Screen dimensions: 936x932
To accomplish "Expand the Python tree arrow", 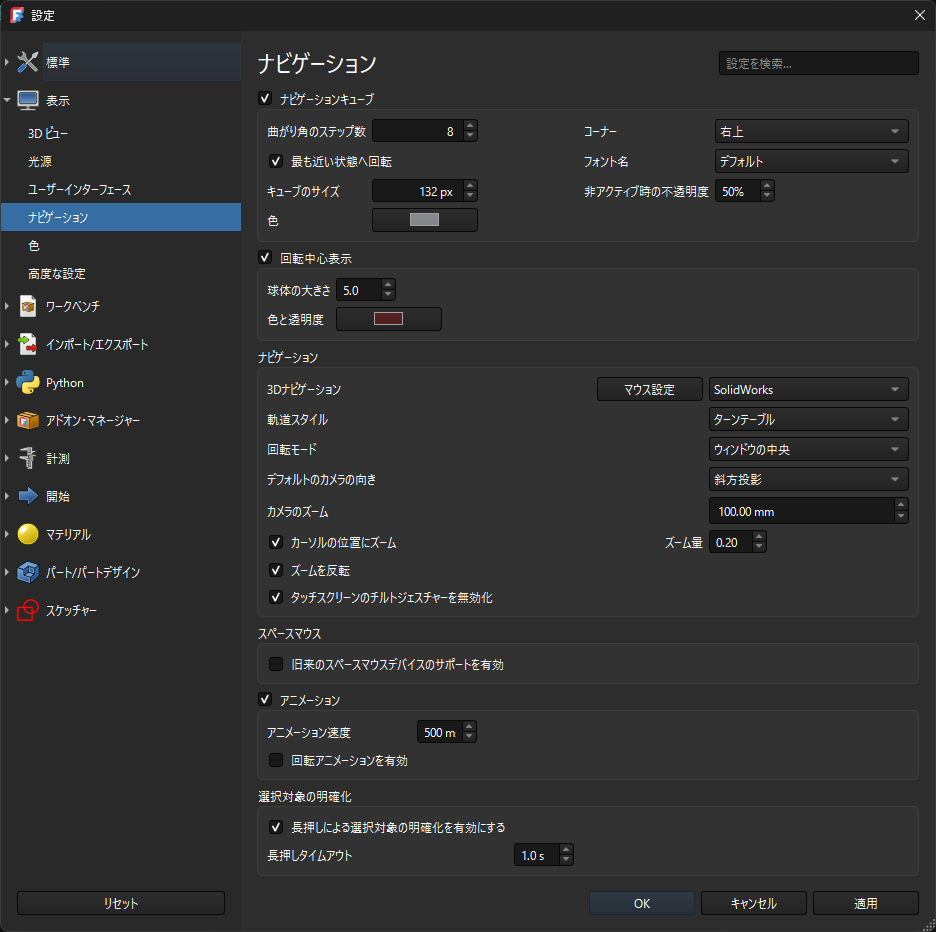I will [7, 382].
